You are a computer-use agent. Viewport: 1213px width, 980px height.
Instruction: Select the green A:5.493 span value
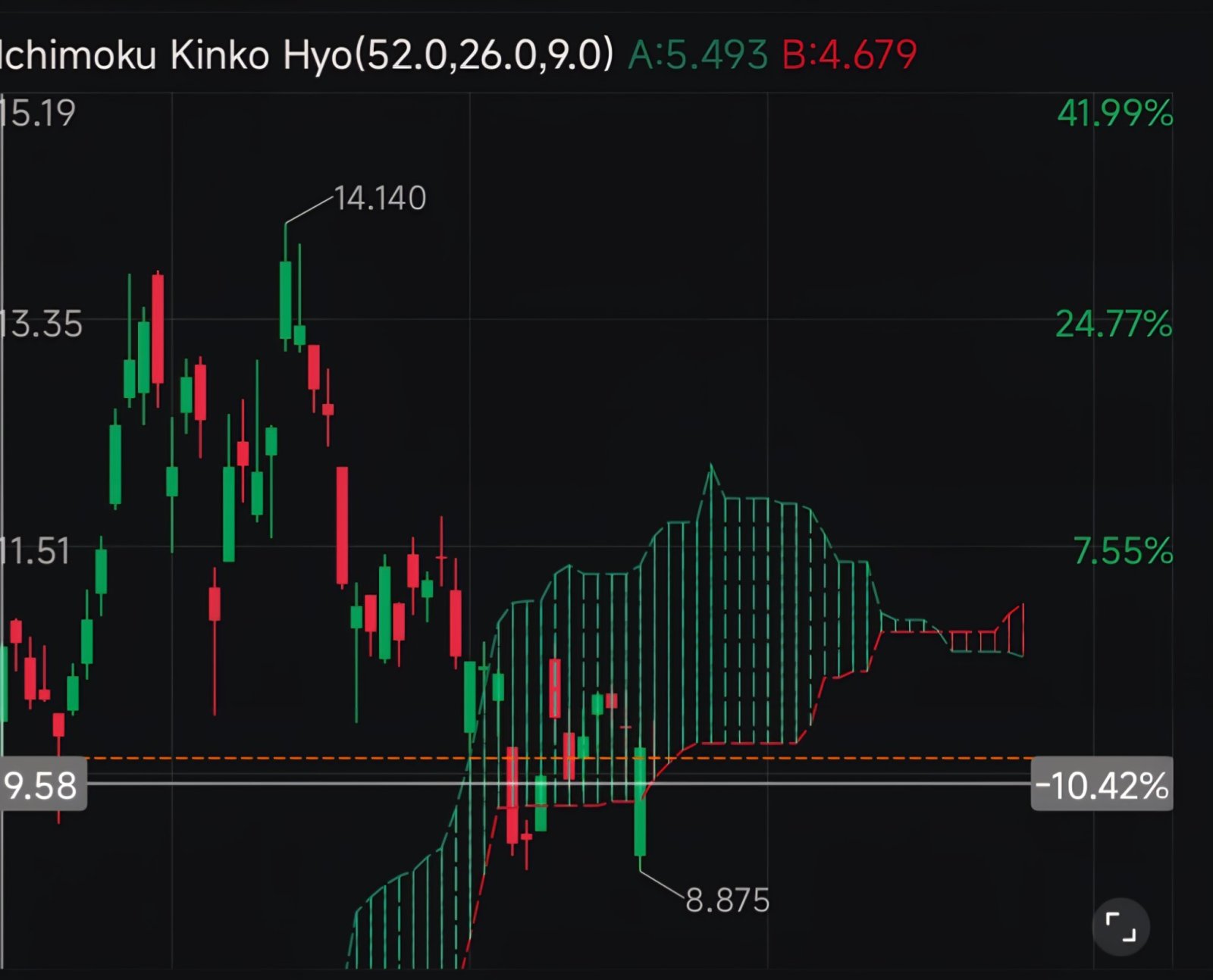pyautogui.click(x=697, y=55)
